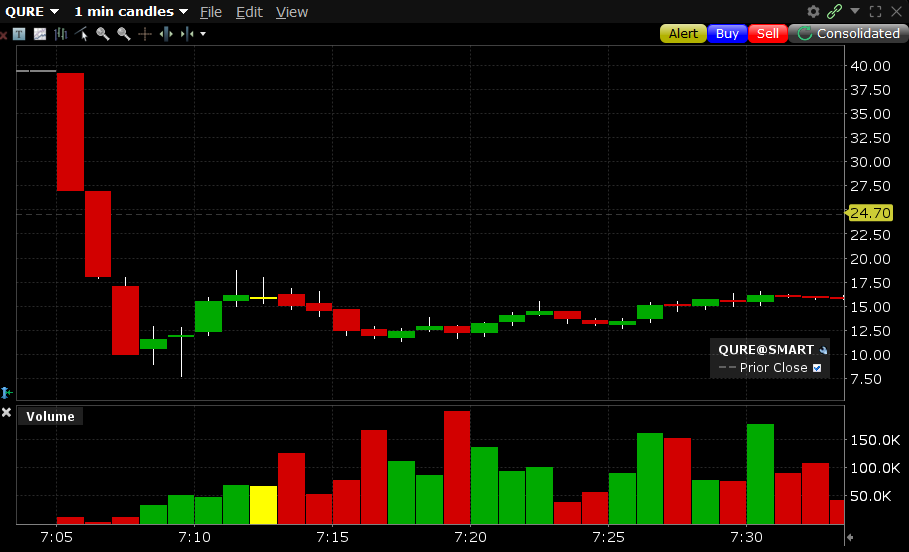Viewport: 909px width, 552px height.
Task: Open the Edit menu
Action: tap(249, 12)
